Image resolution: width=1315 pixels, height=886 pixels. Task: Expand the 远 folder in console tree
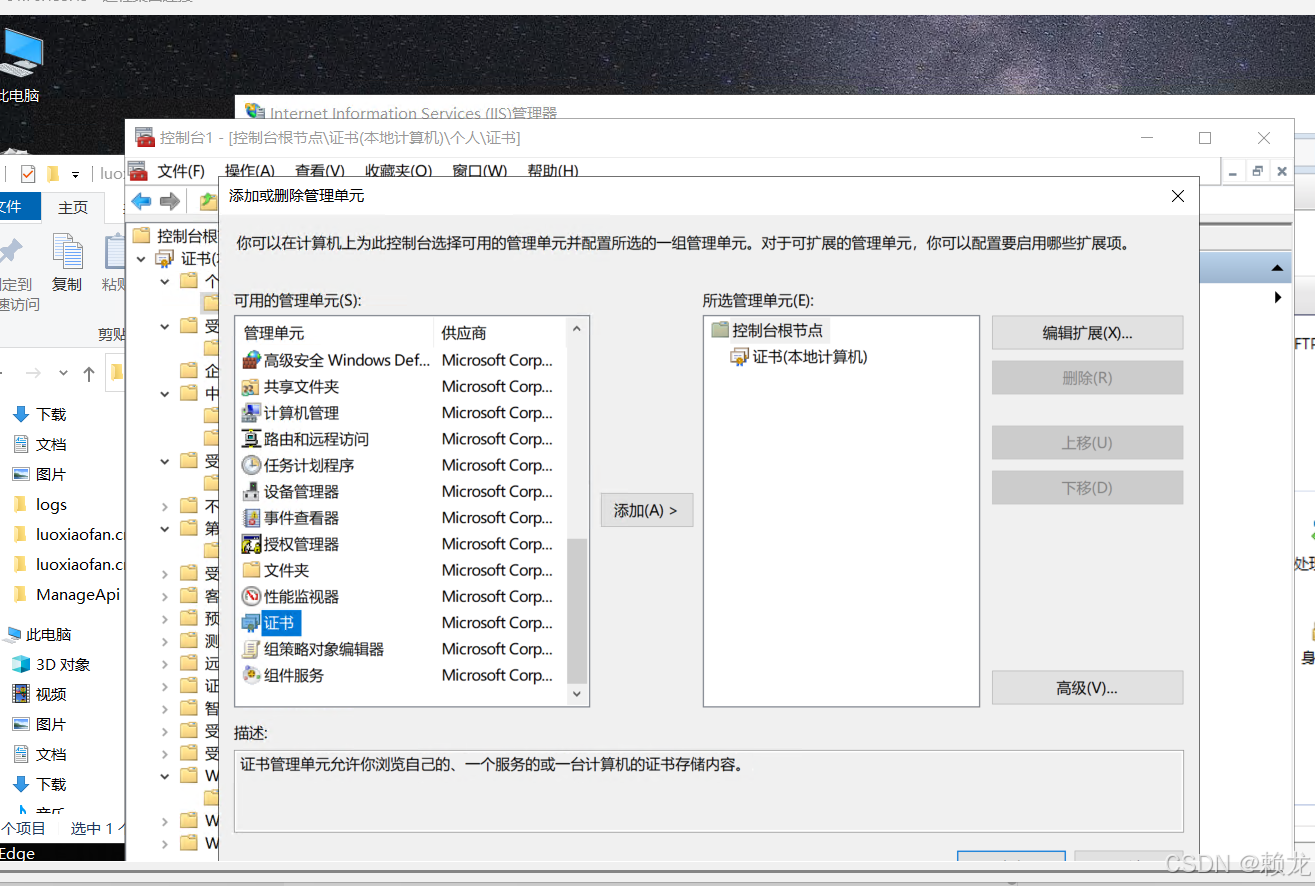165,663
